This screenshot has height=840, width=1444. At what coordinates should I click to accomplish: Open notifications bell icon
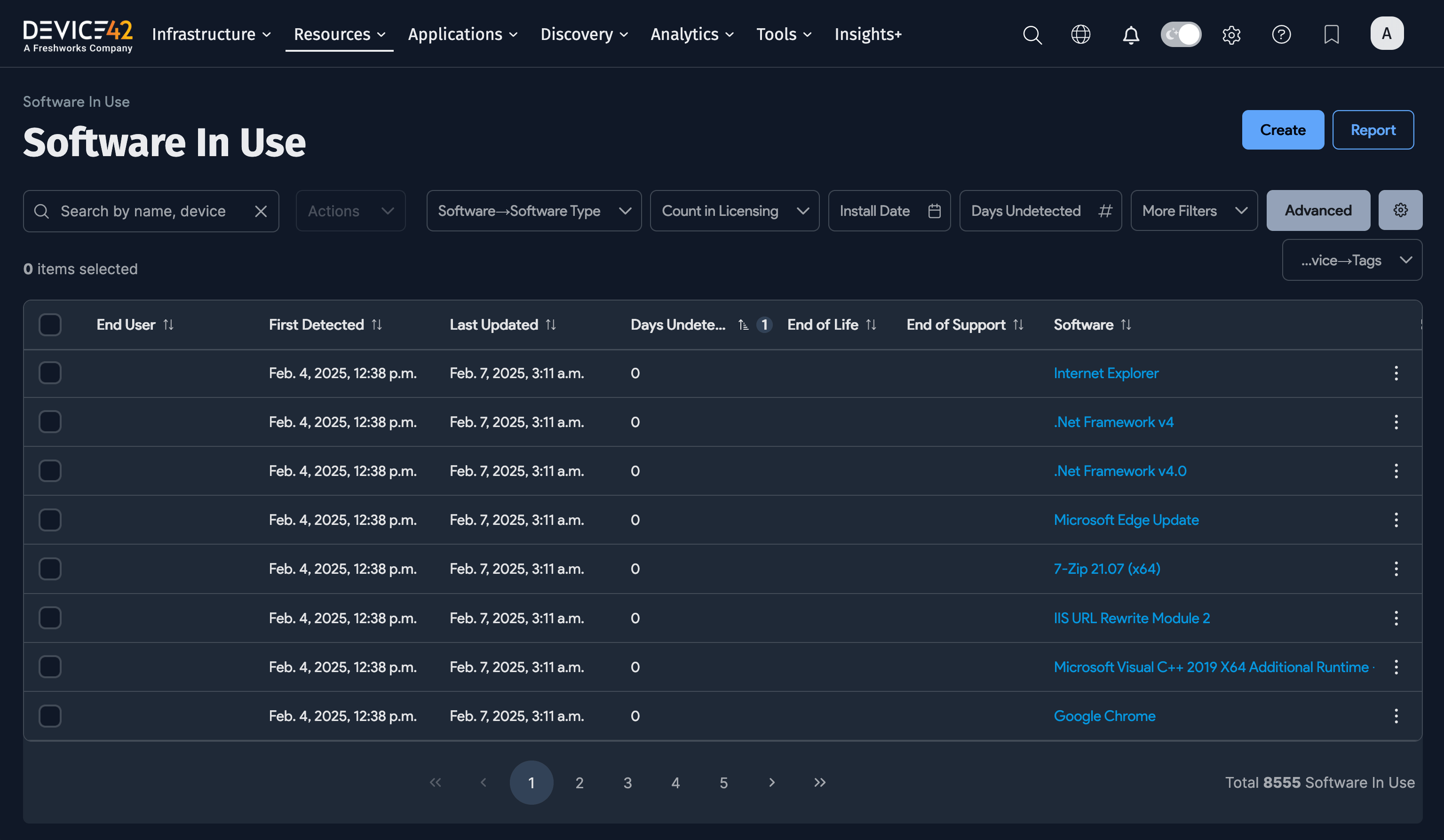tap(1131, 34)
